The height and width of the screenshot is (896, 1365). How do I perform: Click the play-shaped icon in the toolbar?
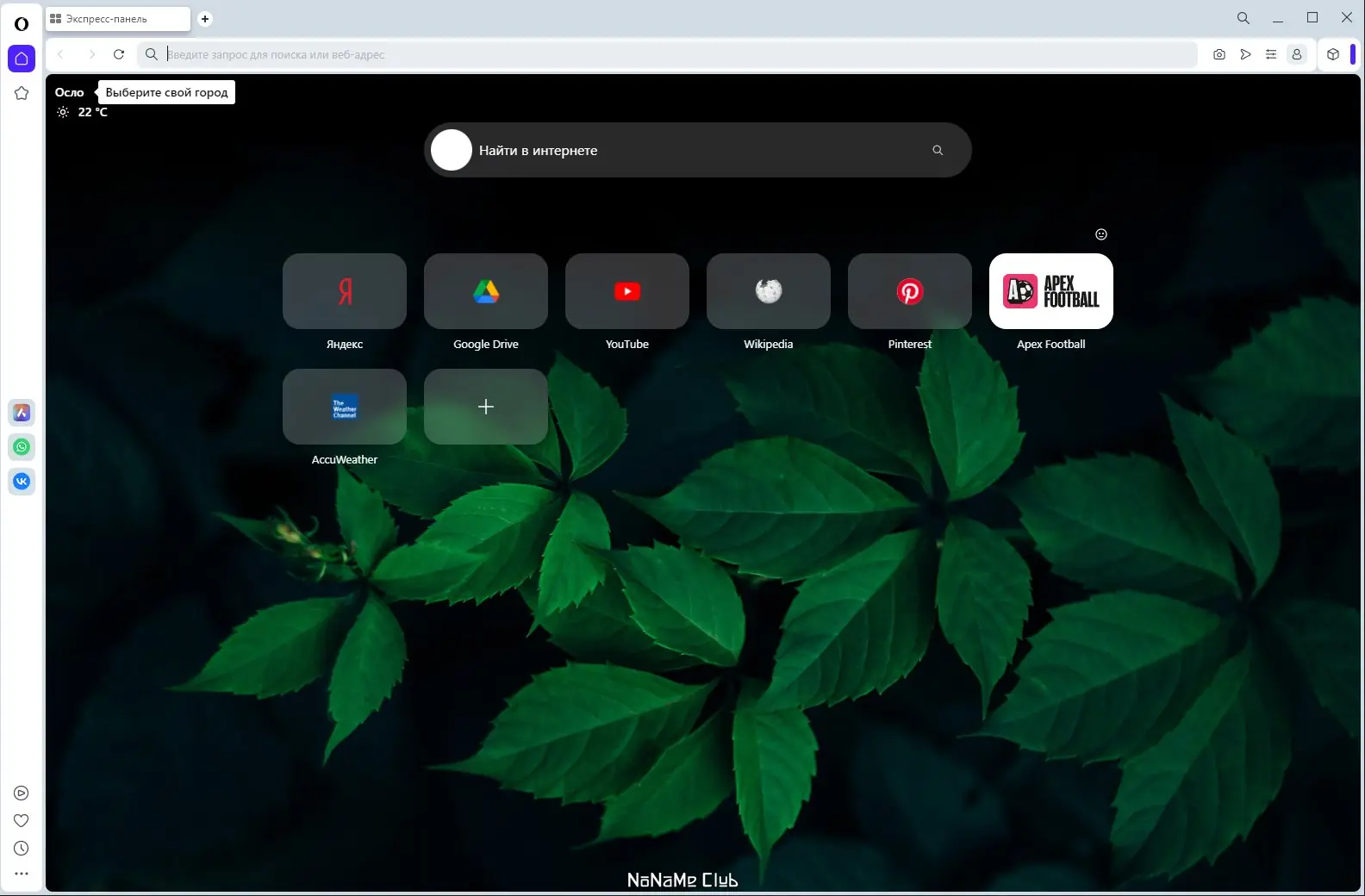click(1245, 54)
